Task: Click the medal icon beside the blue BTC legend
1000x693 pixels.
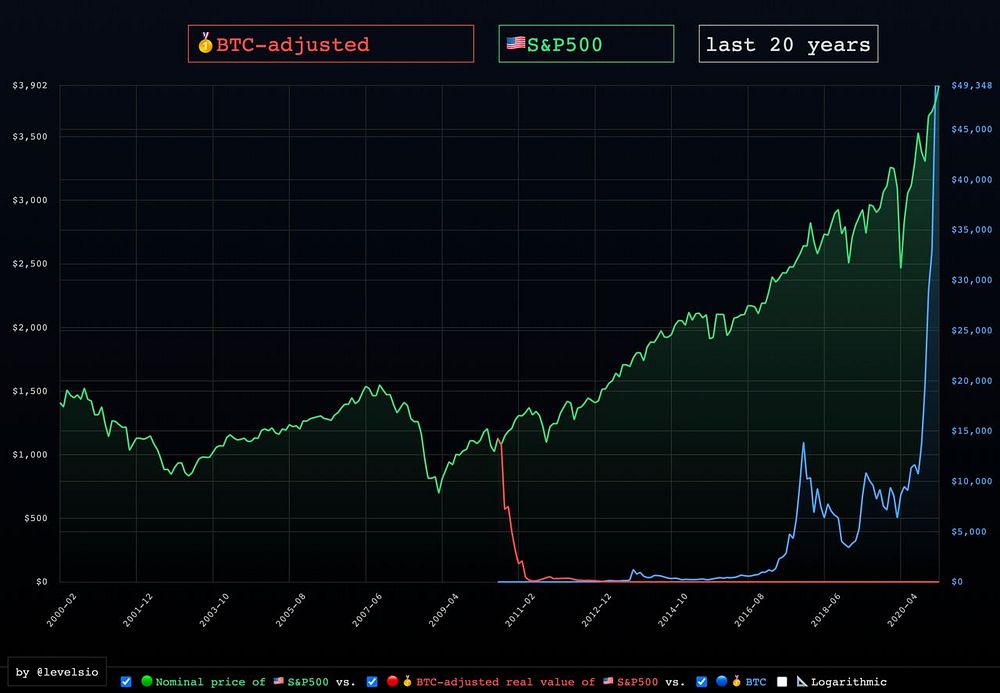Action: [x=737, y=681]
